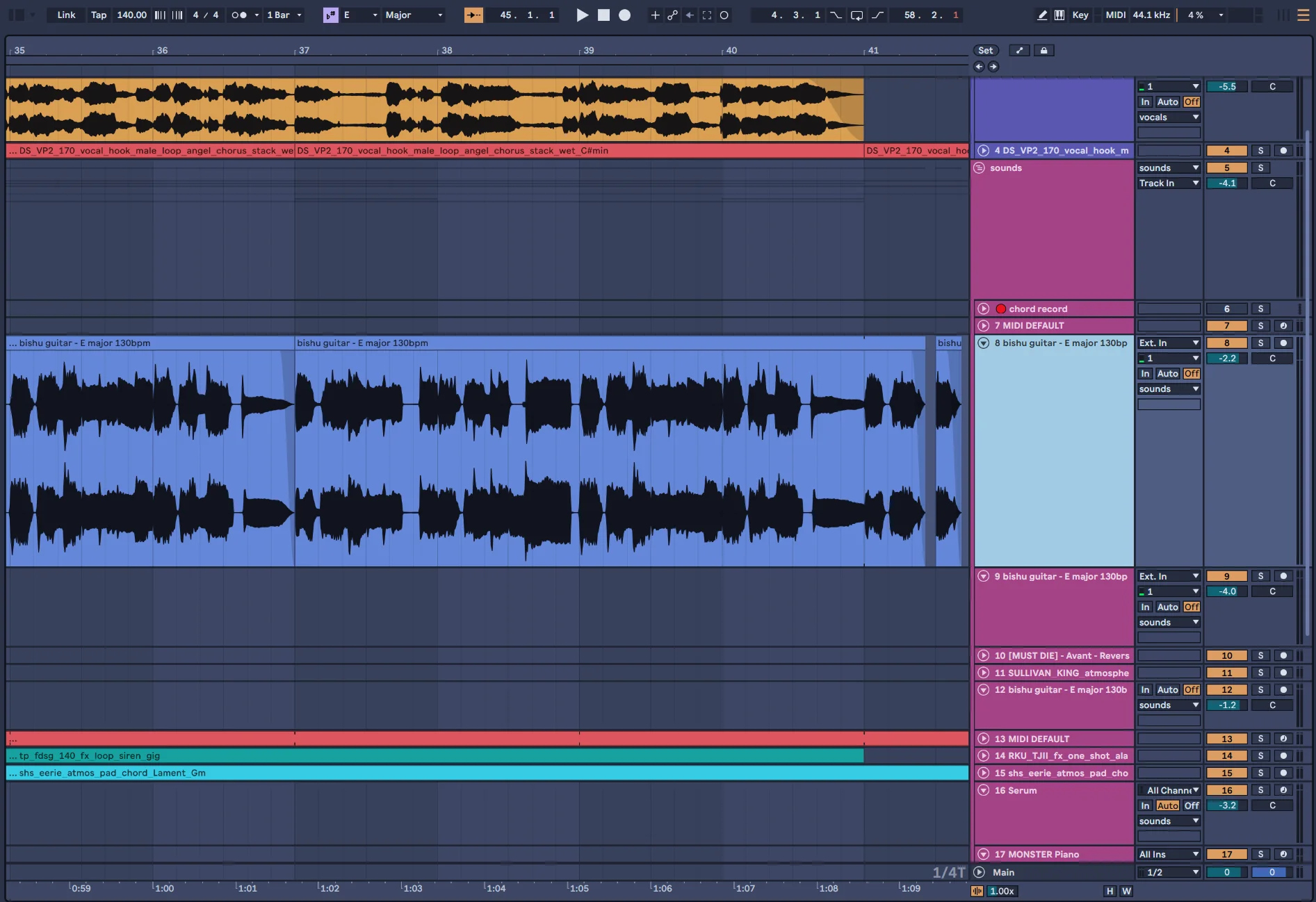
Task: Start playback with the Play button
Action: (582, 15)
